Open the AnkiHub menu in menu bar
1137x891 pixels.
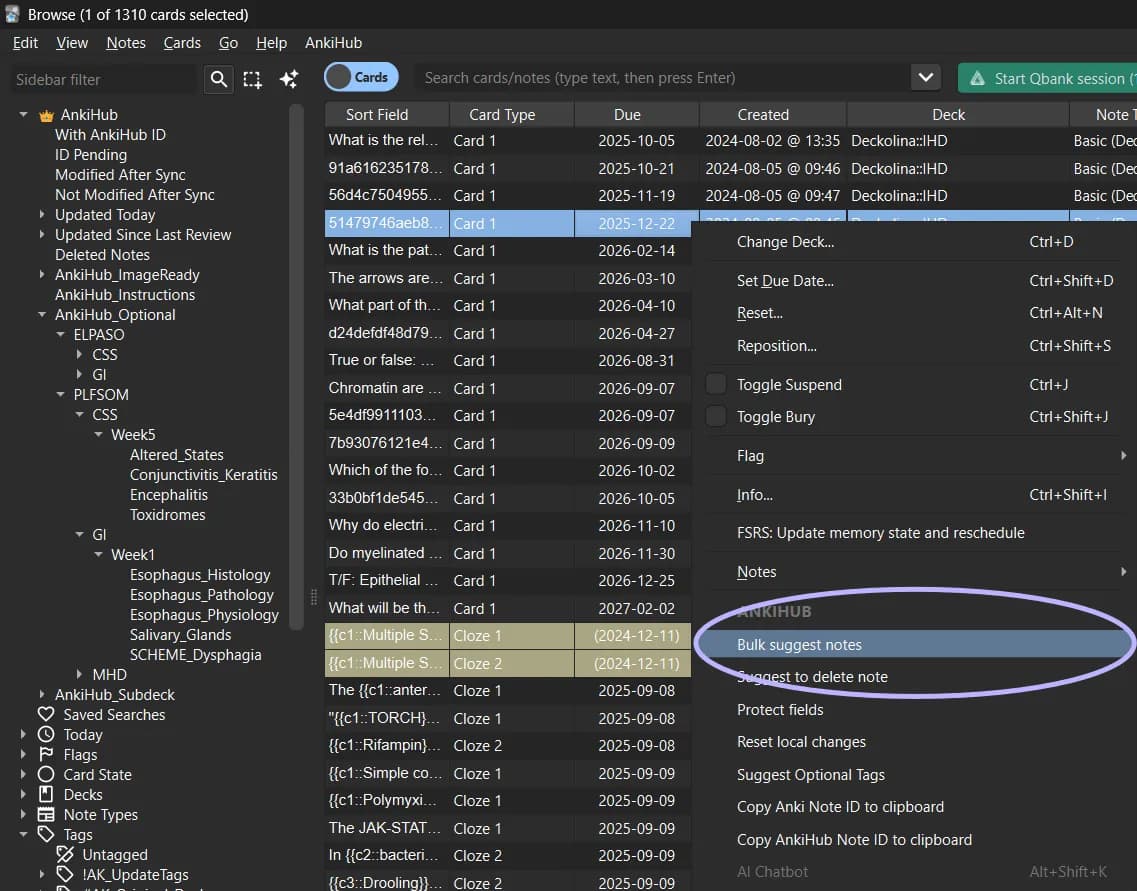333,43
